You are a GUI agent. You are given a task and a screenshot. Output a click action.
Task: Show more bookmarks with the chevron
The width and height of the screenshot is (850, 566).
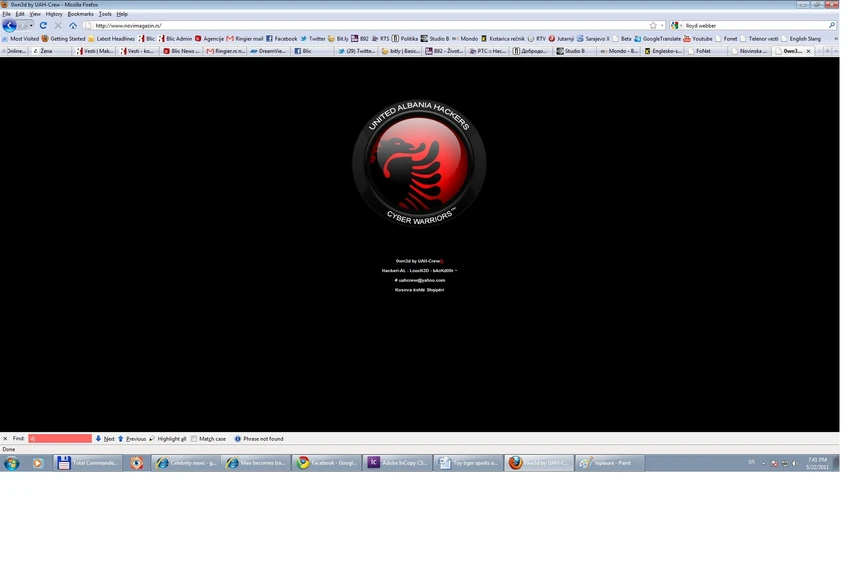click(x=835, y=38)
